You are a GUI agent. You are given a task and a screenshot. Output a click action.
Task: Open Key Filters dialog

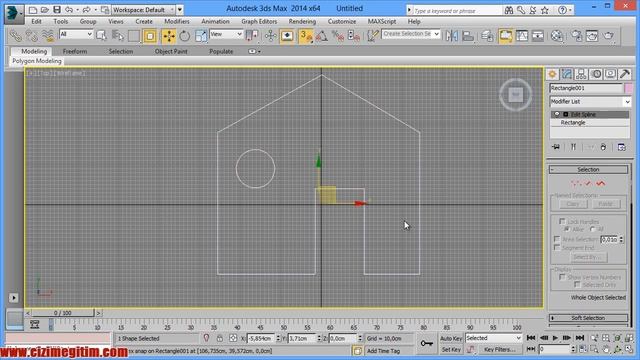click(499, 349)
